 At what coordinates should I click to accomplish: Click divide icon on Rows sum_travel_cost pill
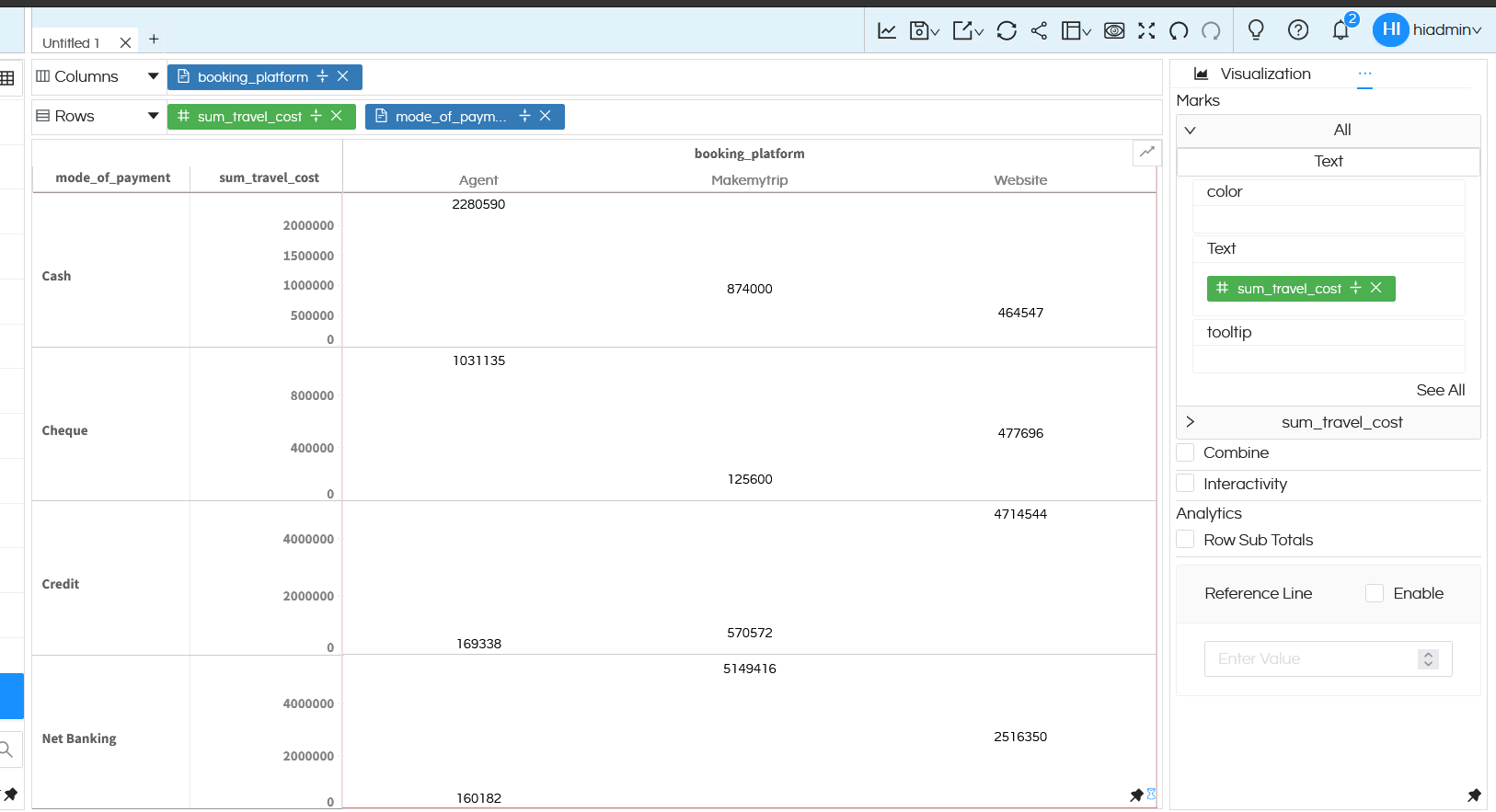coord(316,116)
